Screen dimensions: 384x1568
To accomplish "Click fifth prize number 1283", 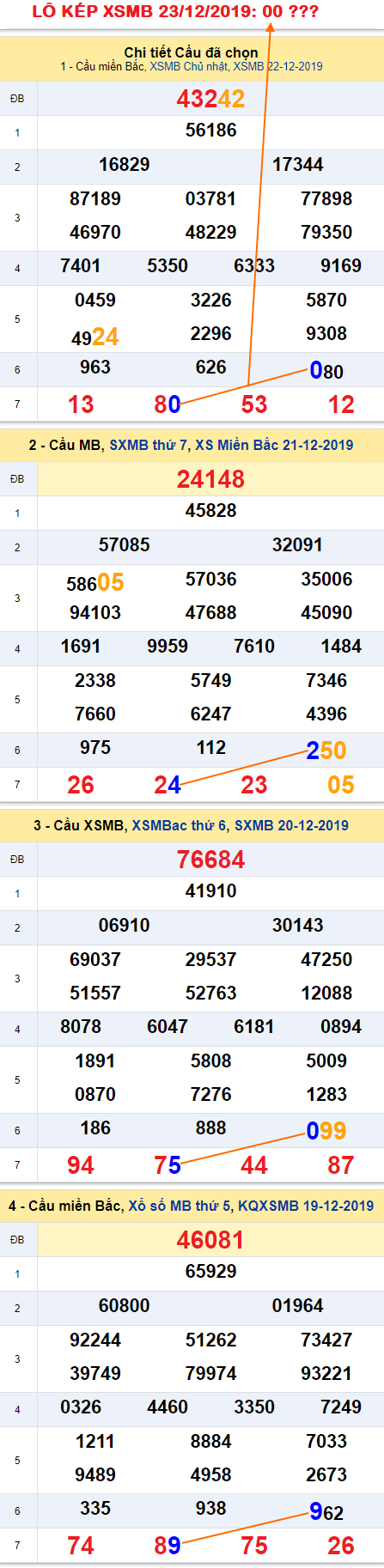I will click(326, 1095).
